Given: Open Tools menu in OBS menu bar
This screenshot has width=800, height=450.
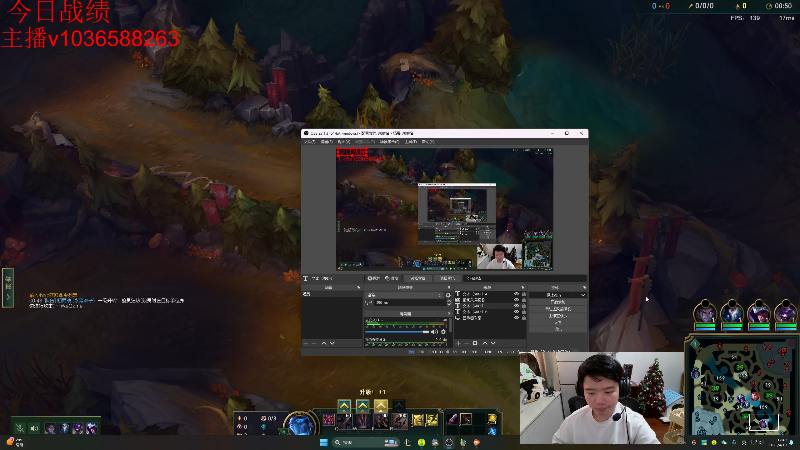Looking at the screenshot, I should pyautogui.click(x=411, y=141).
